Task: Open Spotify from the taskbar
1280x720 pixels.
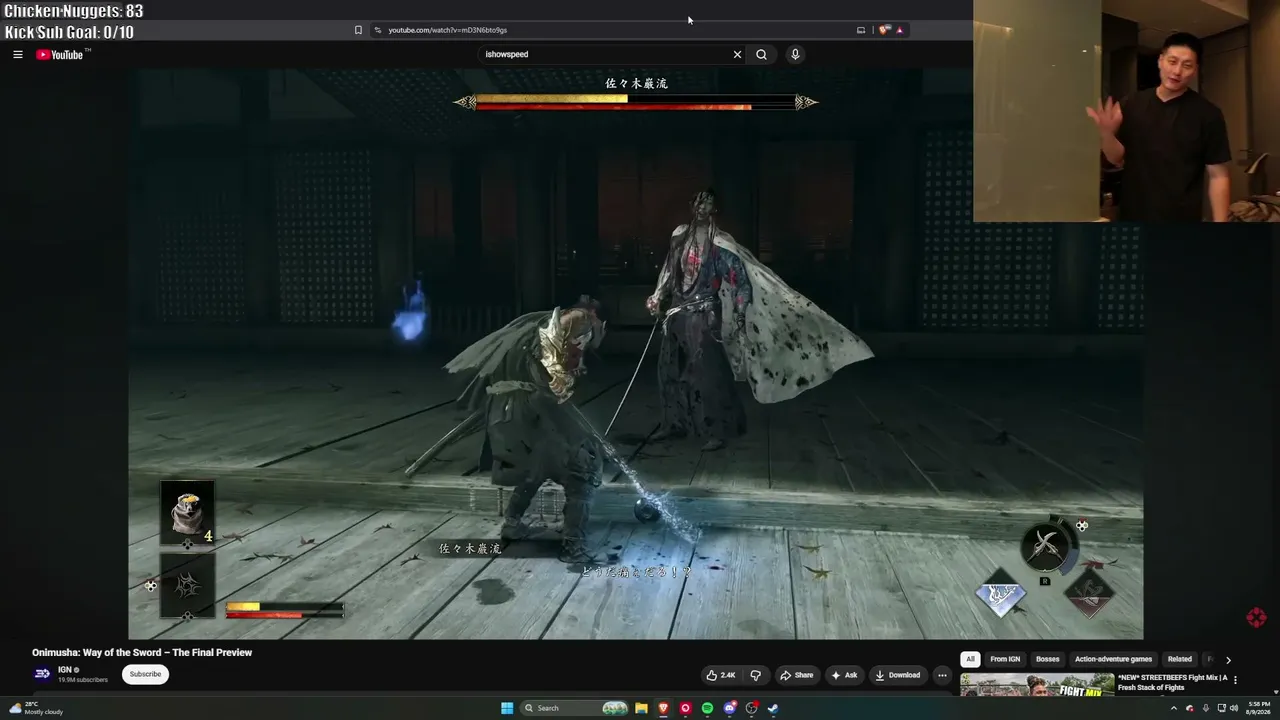Action: click(x=707, y=708)
